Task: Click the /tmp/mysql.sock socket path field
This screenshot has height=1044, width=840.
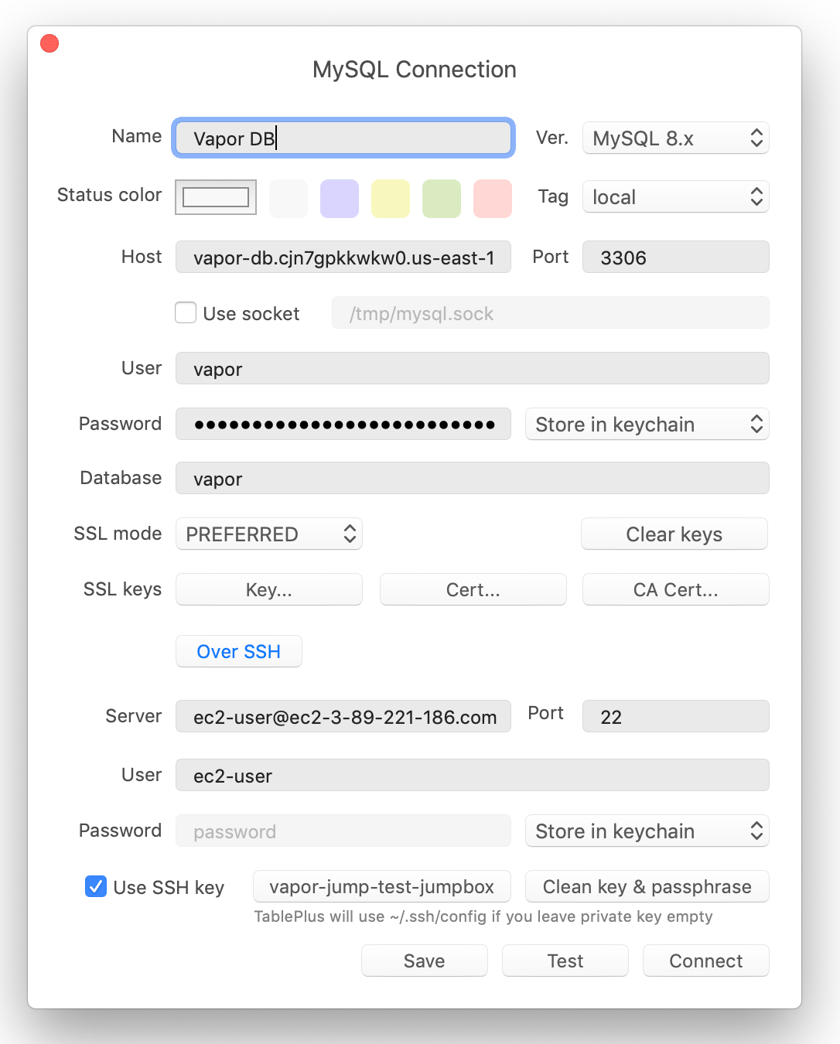Action: click(x=550, y=313)
